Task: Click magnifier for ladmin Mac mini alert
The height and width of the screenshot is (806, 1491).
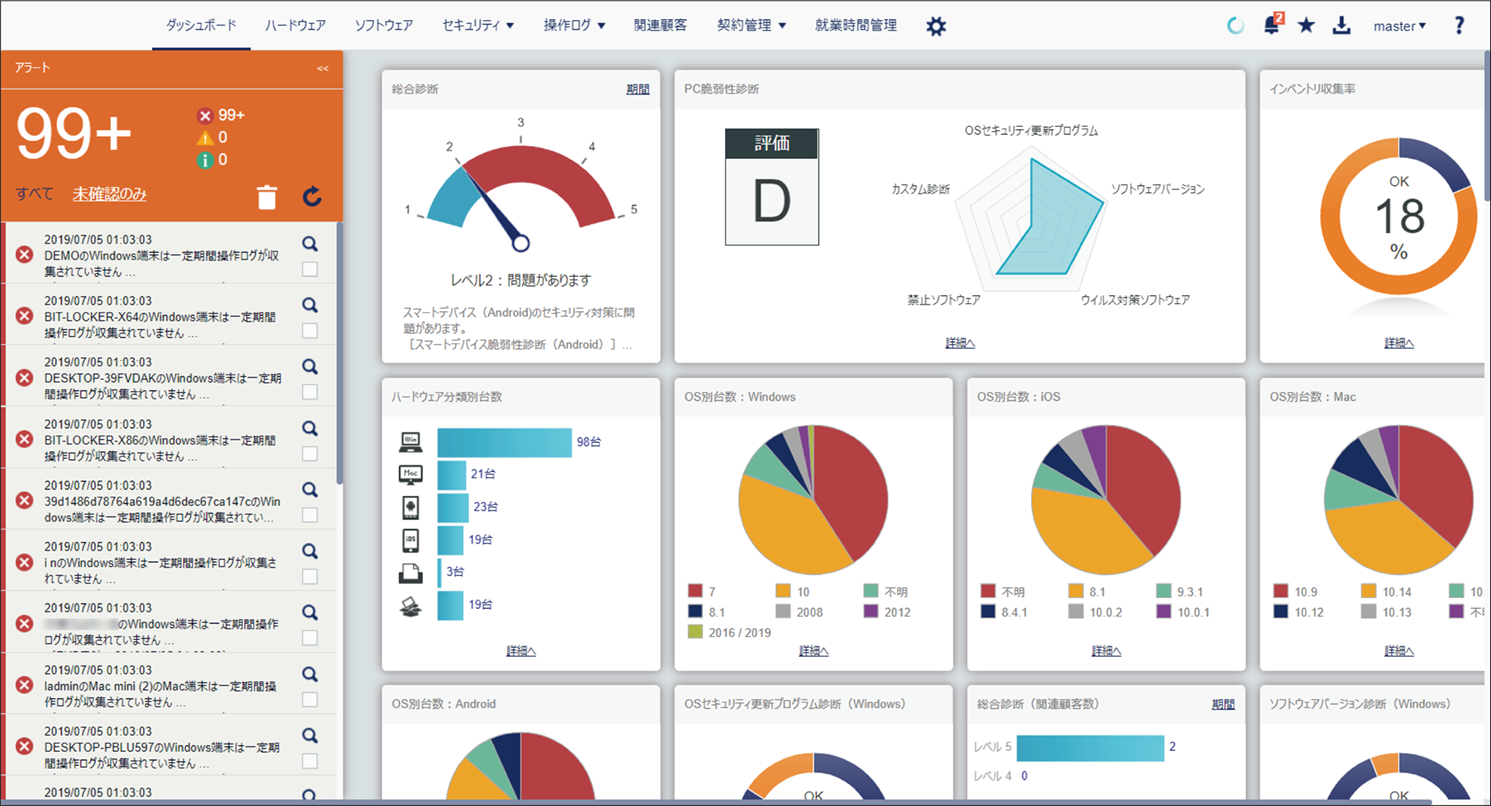Action: (310, 674)
